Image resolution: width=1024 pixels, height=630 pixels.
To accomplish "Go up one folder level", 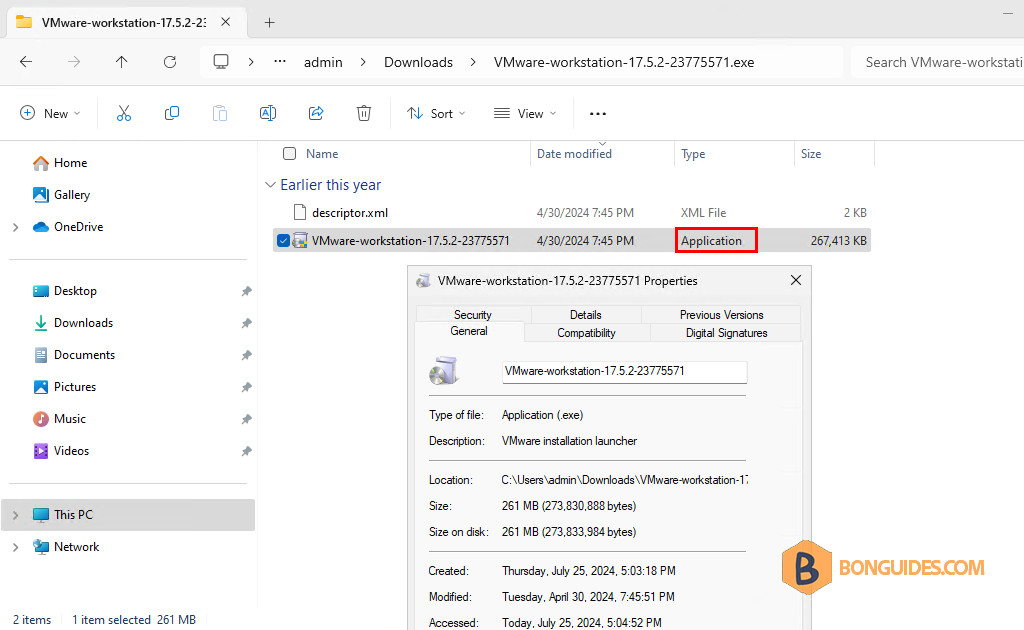I will [x=121, y=62].
